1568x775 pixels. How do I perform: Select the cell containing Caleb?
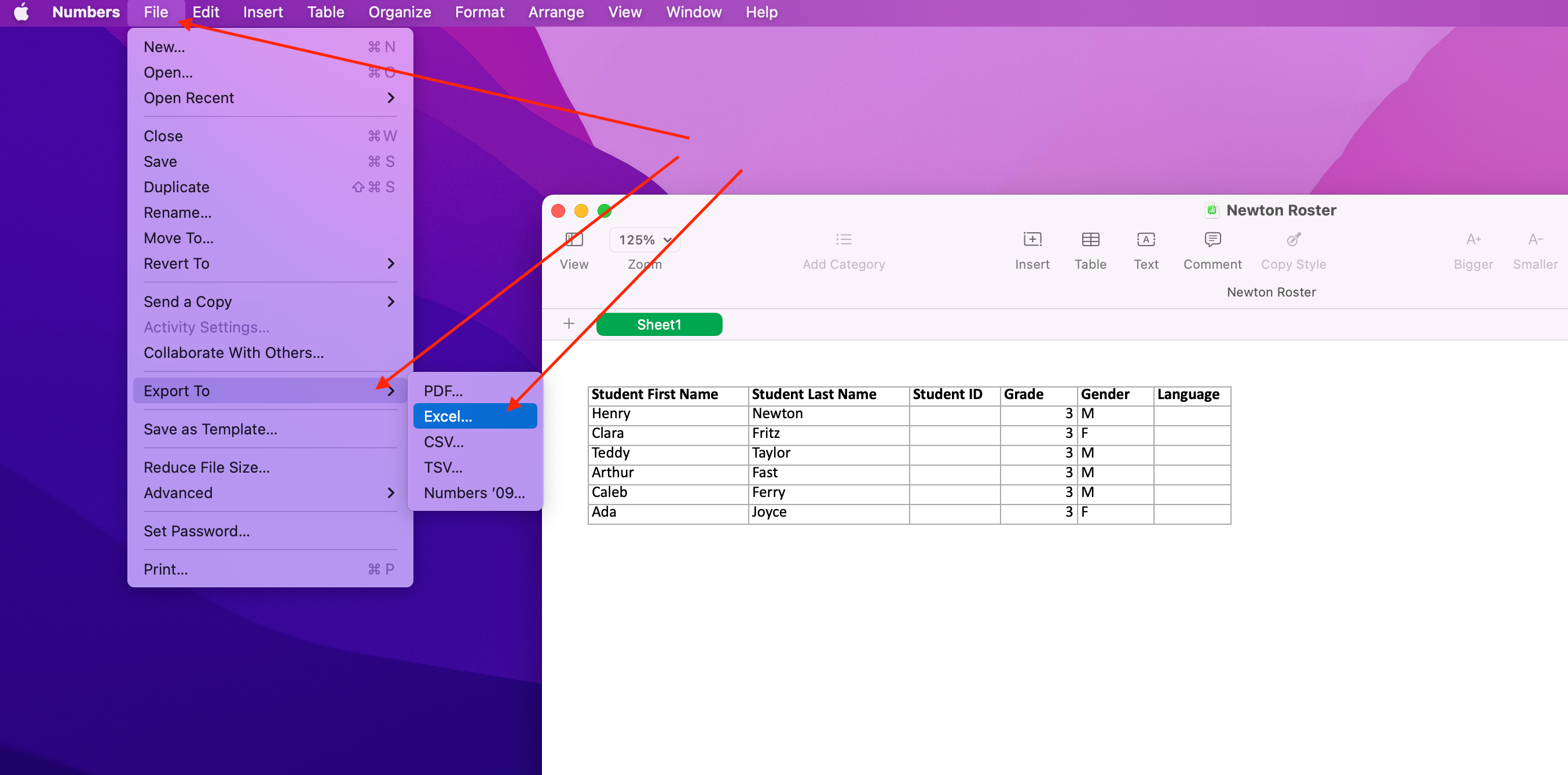(x=668, y=493)
